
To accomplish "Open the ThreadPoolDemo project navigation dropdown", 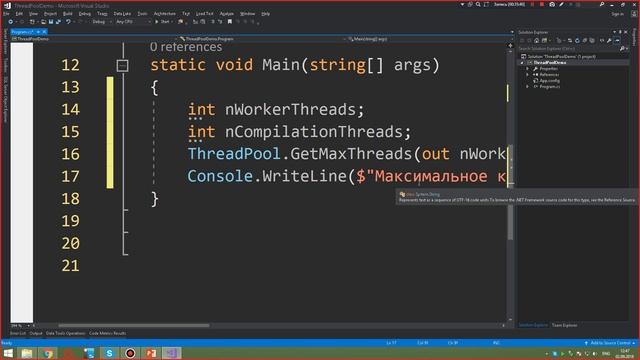I will 94,39.
